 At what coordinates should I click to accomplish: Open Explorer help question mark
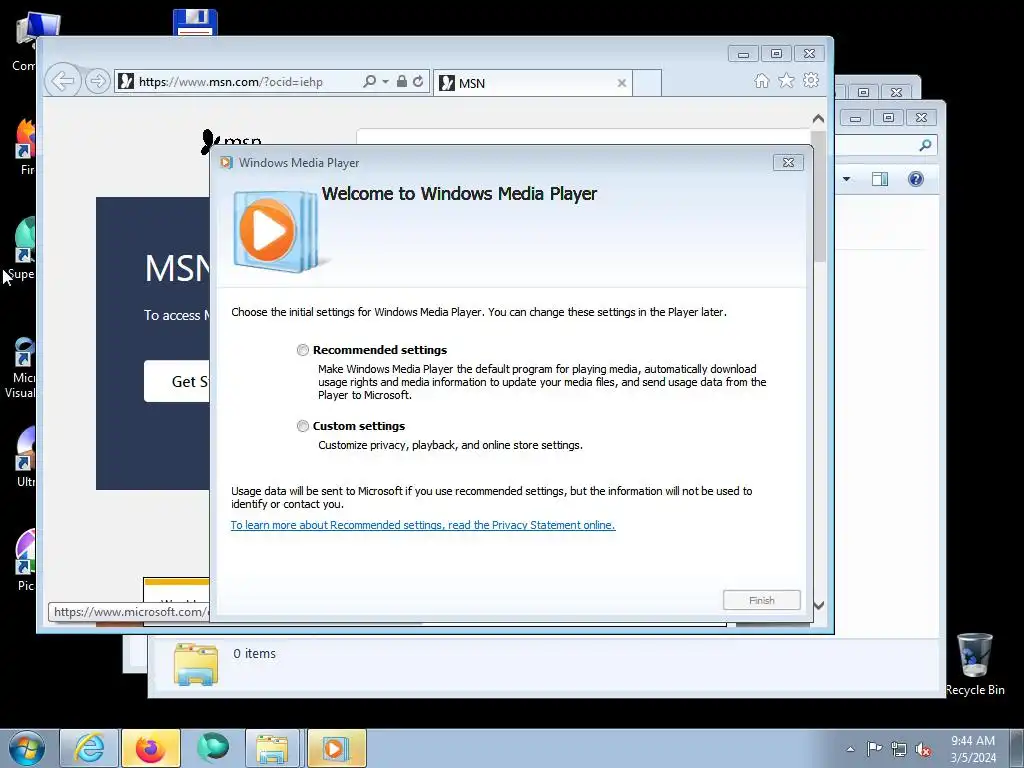[916, 179]
